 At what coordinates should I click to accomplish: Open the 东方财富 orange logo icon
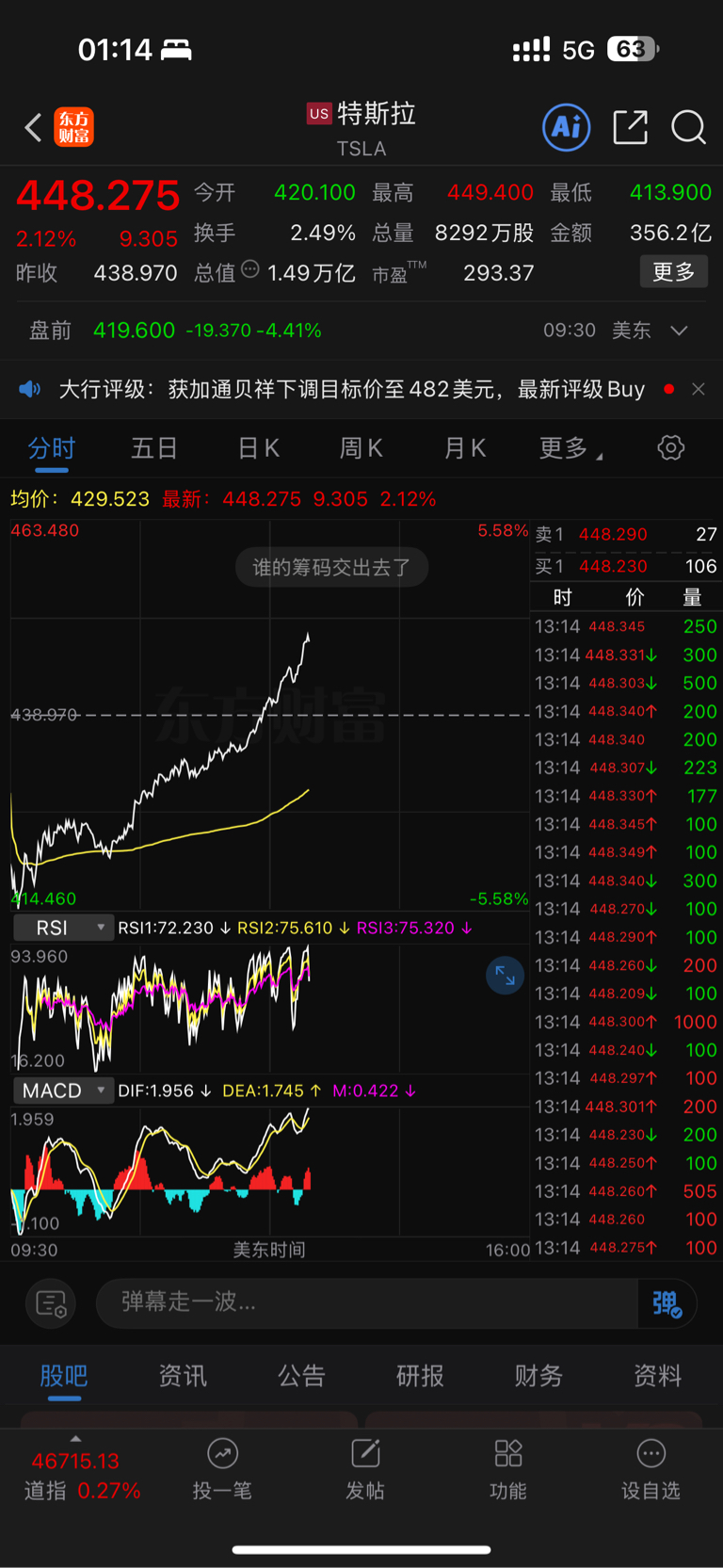(73, 127)
